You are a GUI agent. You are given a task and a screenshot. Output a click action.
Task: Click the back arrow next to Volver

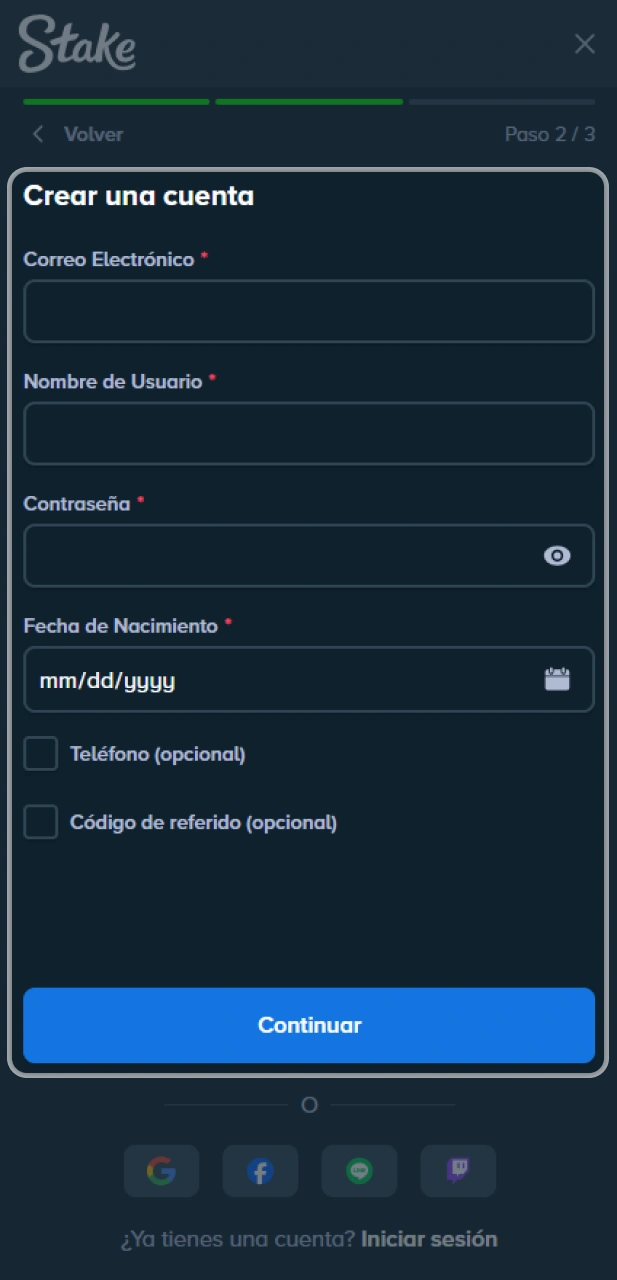tap(37, 133)
